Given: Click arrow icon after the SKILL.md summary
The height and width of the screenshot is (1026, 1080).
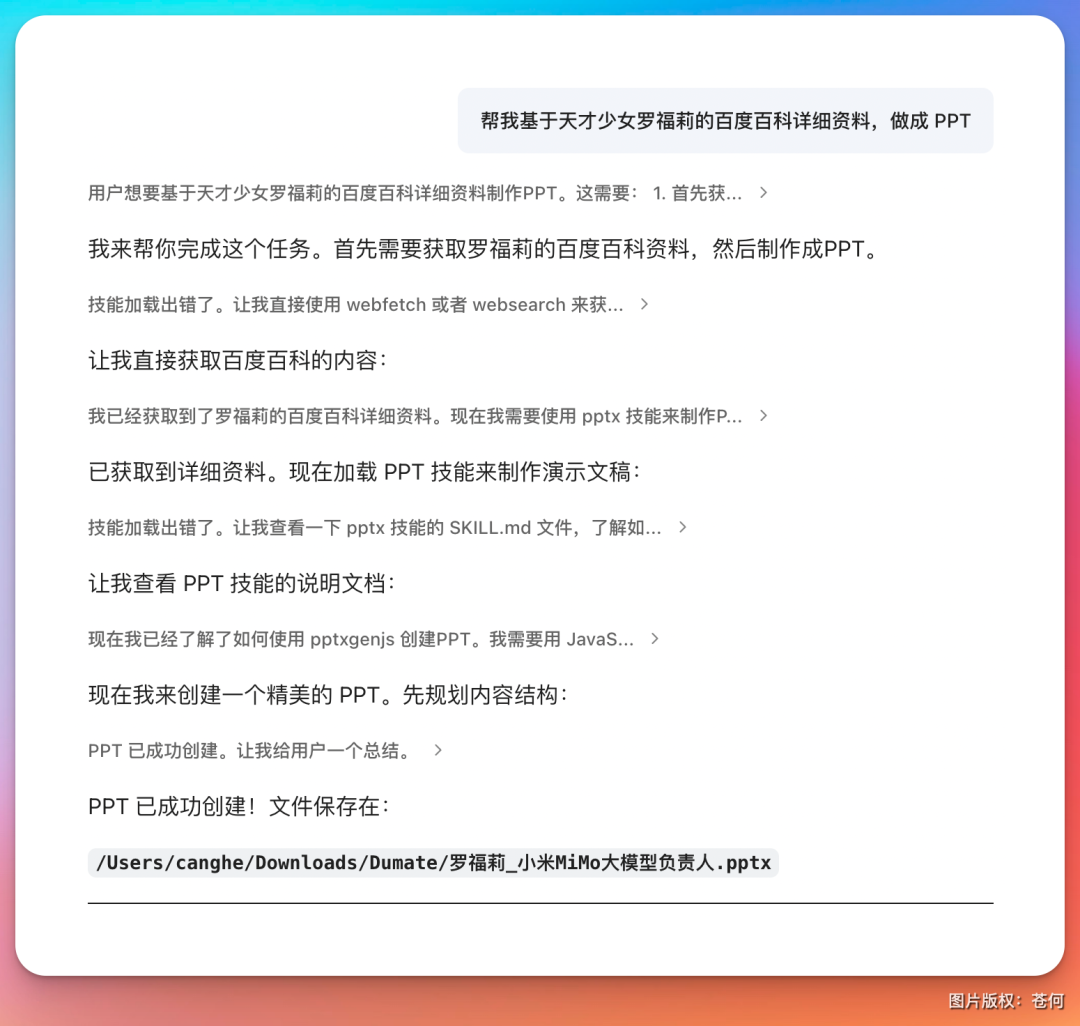Looking at the screenshot, I should coord(681,528).
